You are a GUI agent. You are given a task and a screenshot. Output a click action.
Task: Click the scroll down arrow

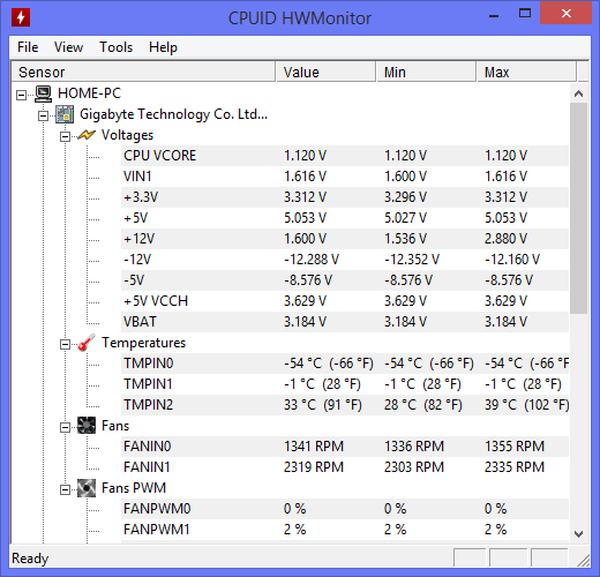coord(579,533)
